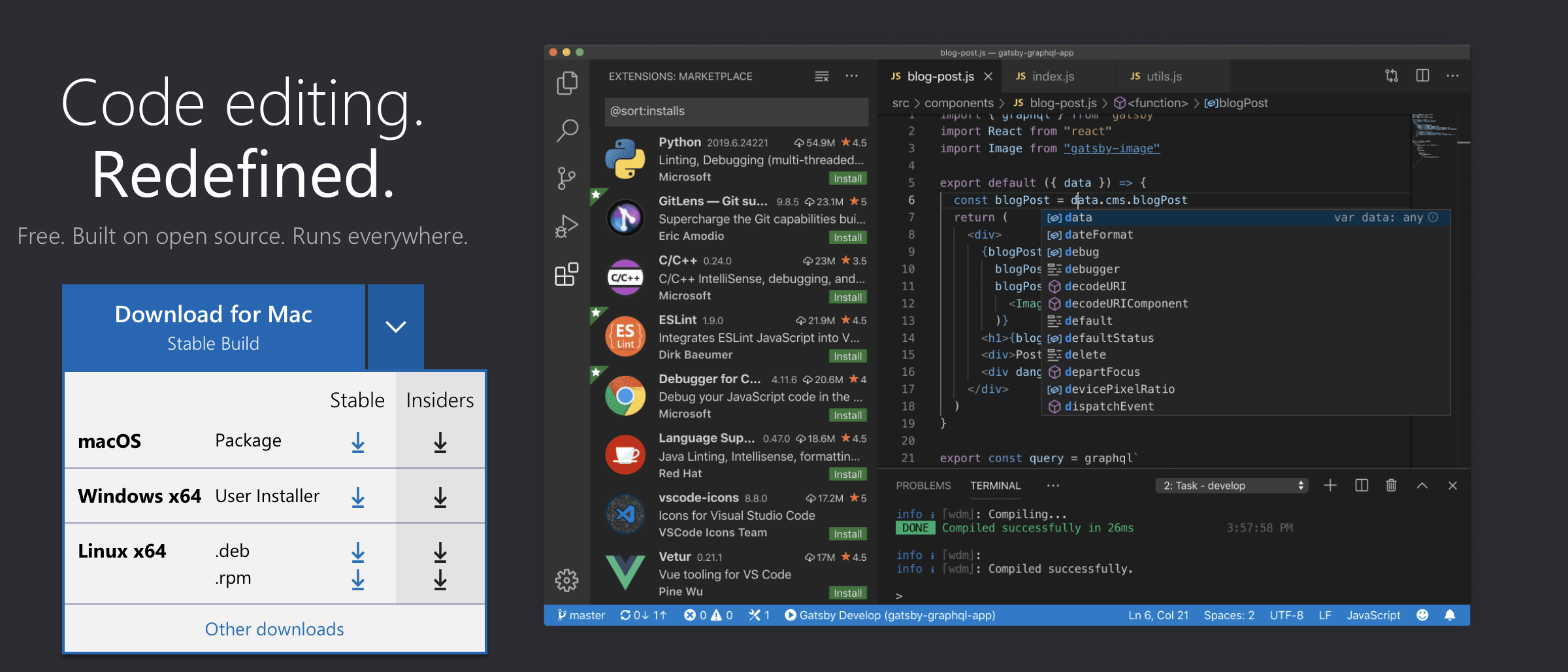
Task: Click the '<function>' breadcrumb
Action: (x=1151, y=103)
